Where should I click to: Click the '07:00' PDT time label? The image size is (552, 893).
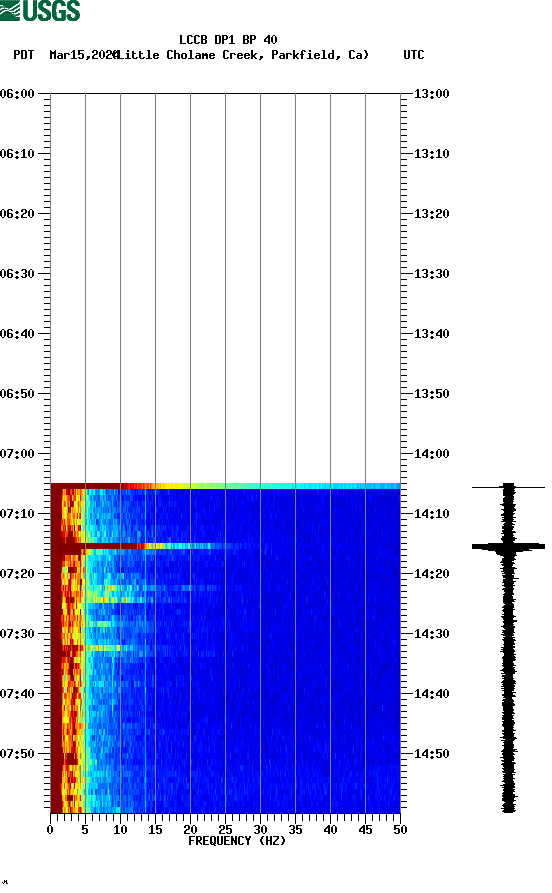tap(18, 454)
